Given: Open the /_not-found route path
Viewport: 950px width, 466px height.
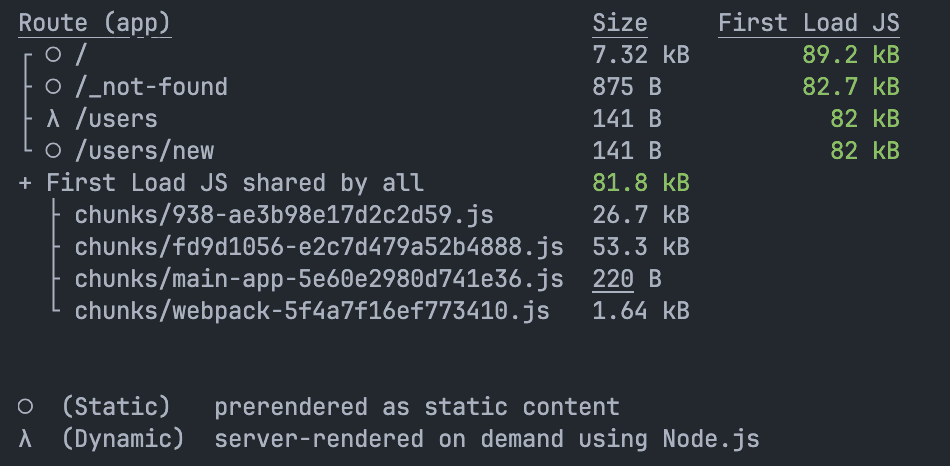Looking at the screenshot, I should coord(151,87).
